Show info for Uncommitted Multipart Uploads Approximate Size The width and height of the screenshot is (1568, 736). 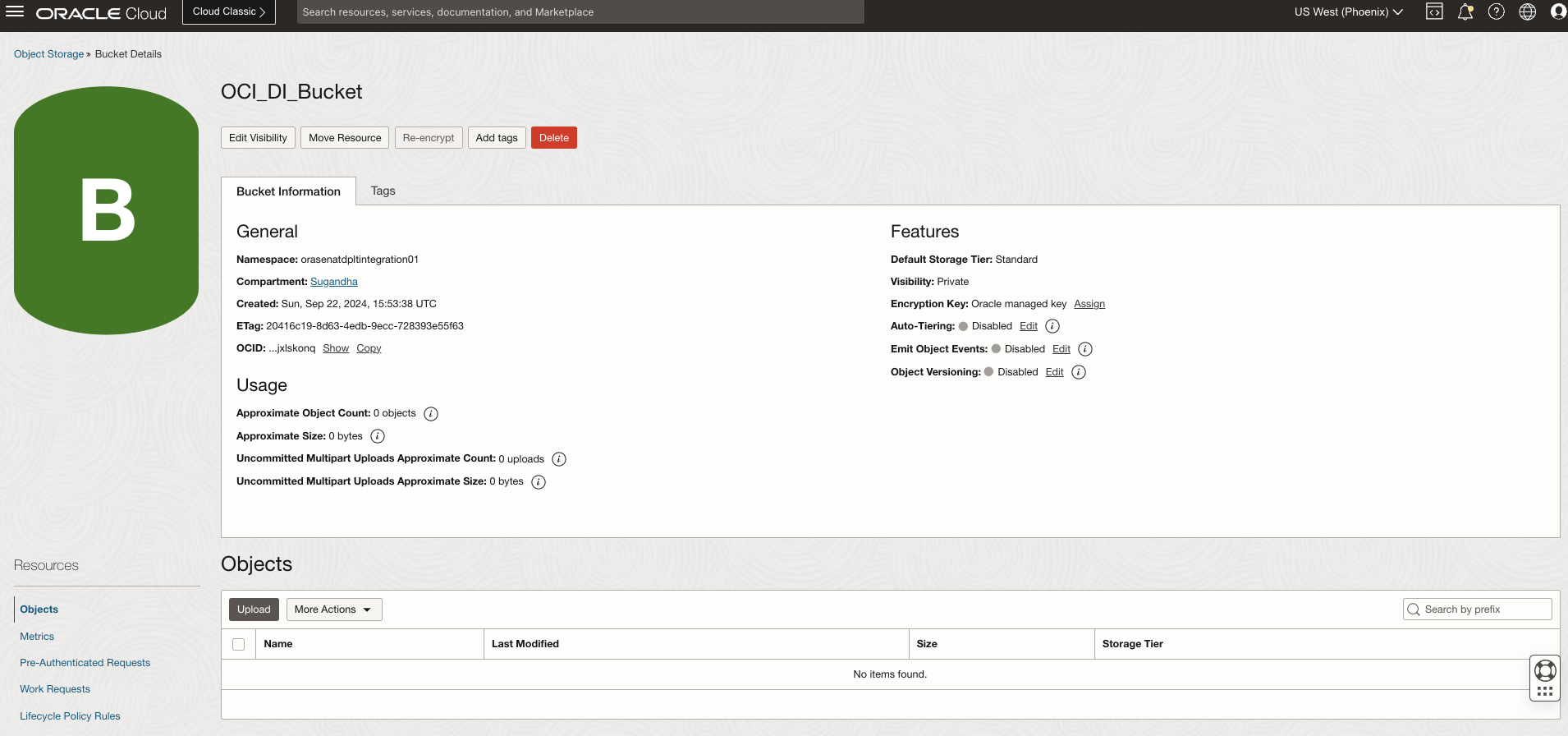[539, 482]
